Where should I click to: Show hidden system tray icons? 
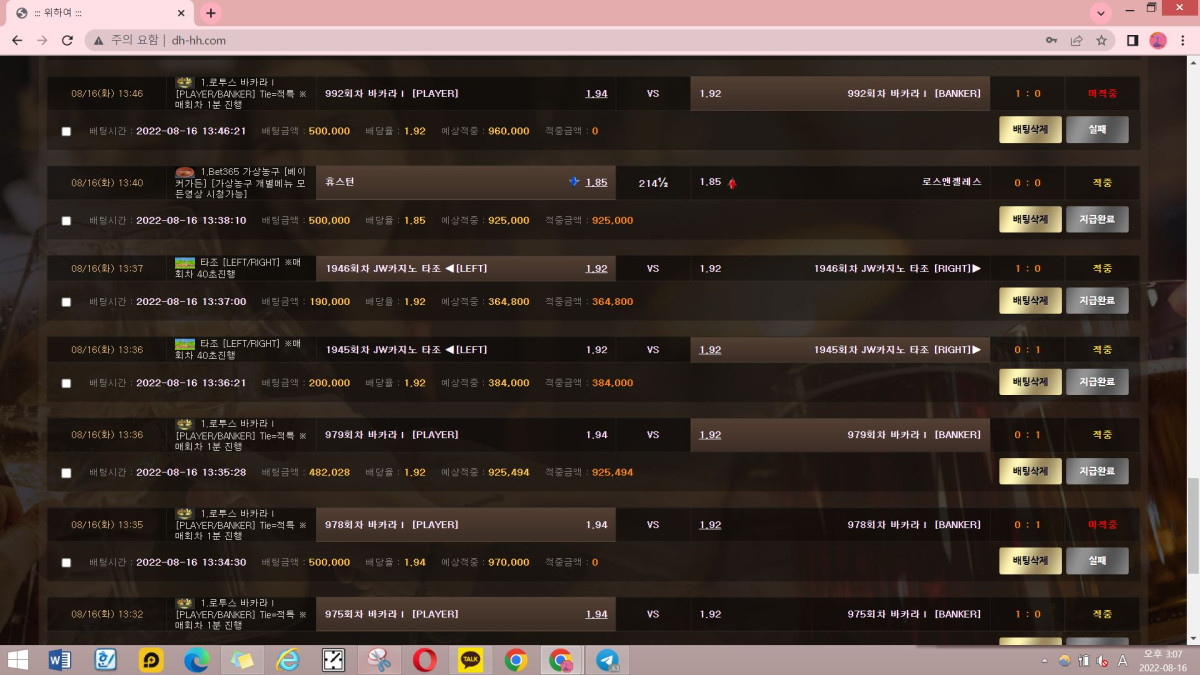click(1045, 660)
